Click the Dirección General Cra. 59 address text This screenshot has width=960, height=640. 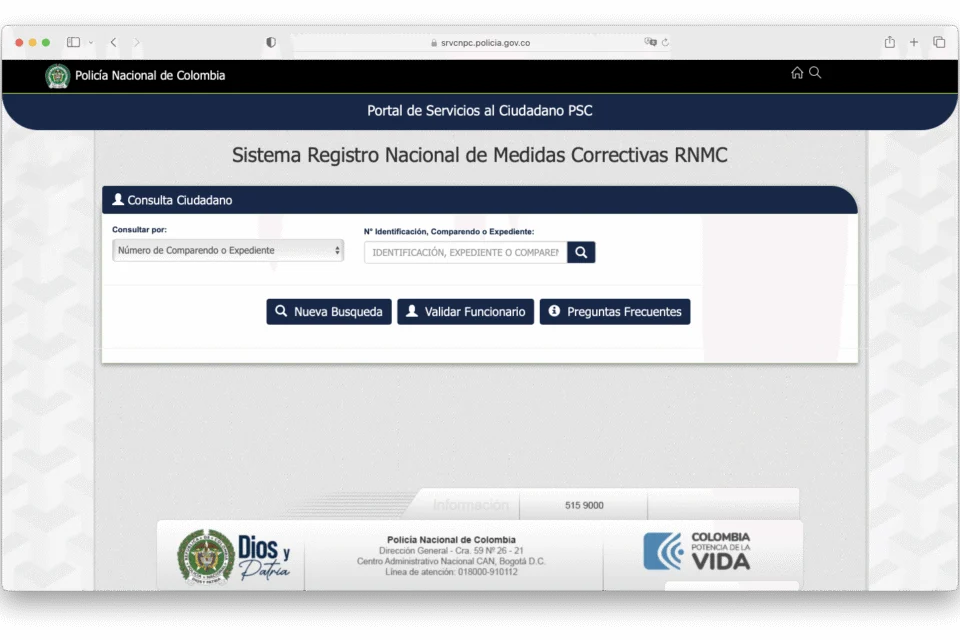(x=451, y=551)
